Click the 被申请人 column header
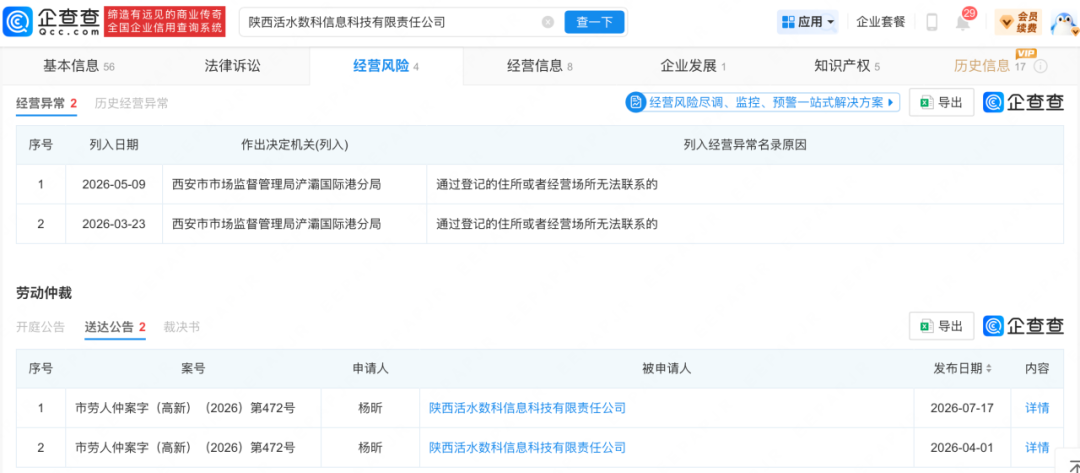Screen dimensions: 1080x473 pos(666,369)
